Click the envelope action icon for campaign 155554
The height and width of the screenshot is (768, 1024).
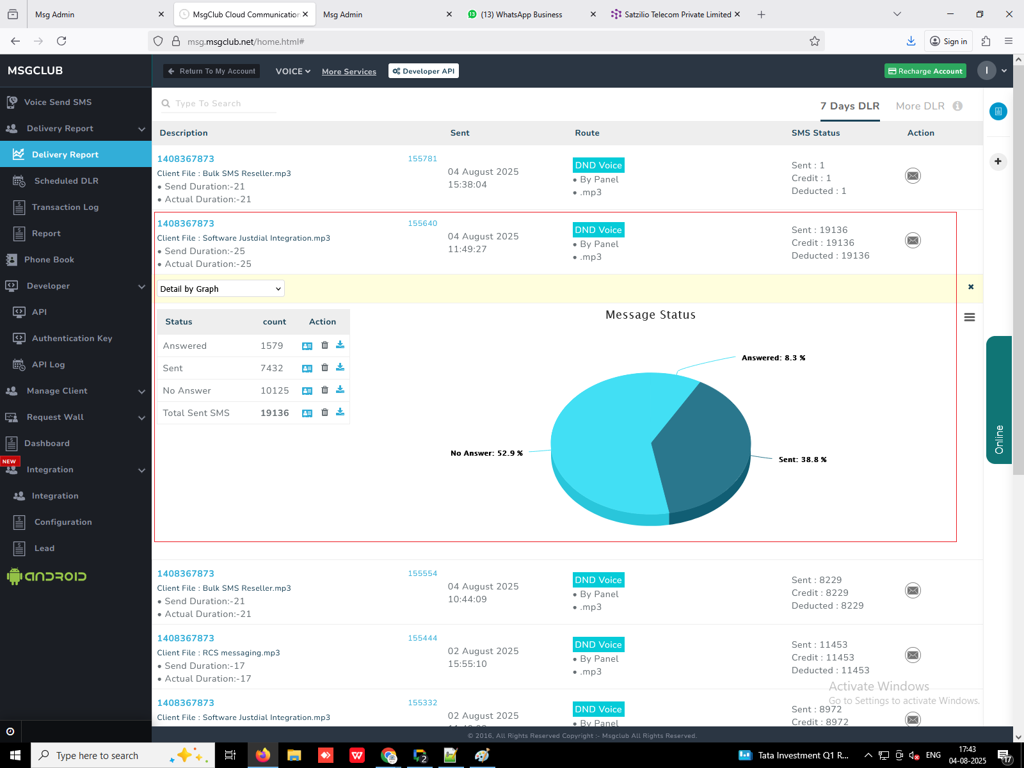point(912,590)
